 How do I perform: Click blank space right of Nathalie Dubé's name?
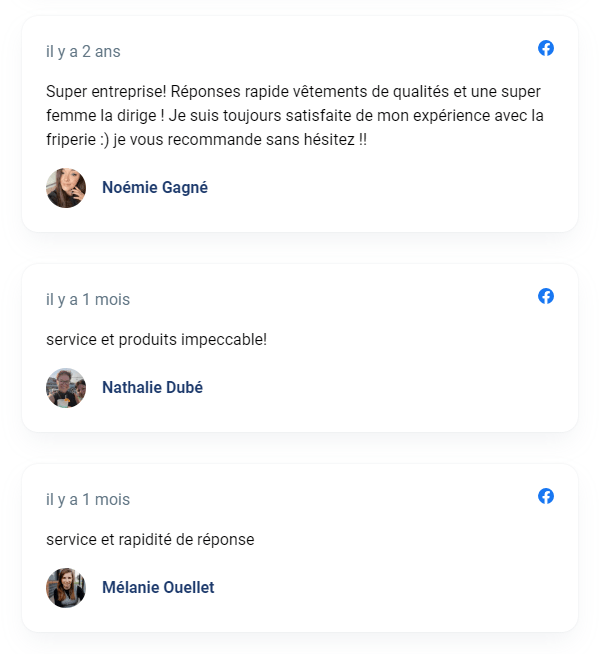tap(390, 388)
